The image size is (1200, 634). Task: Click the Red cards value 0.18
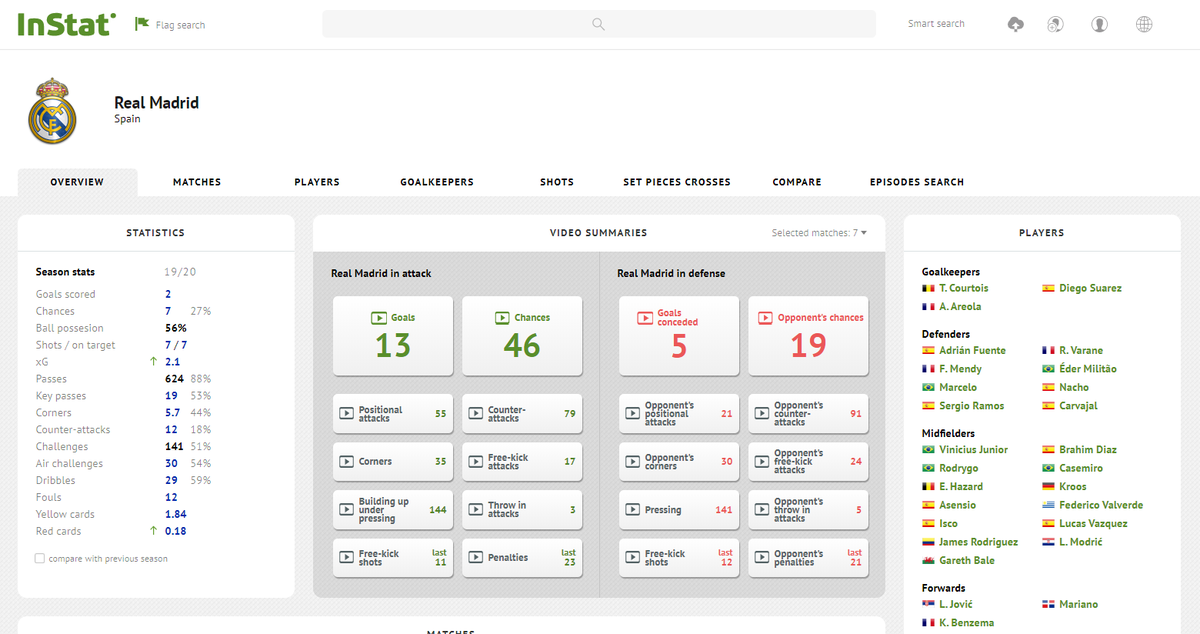pos(175,531)
